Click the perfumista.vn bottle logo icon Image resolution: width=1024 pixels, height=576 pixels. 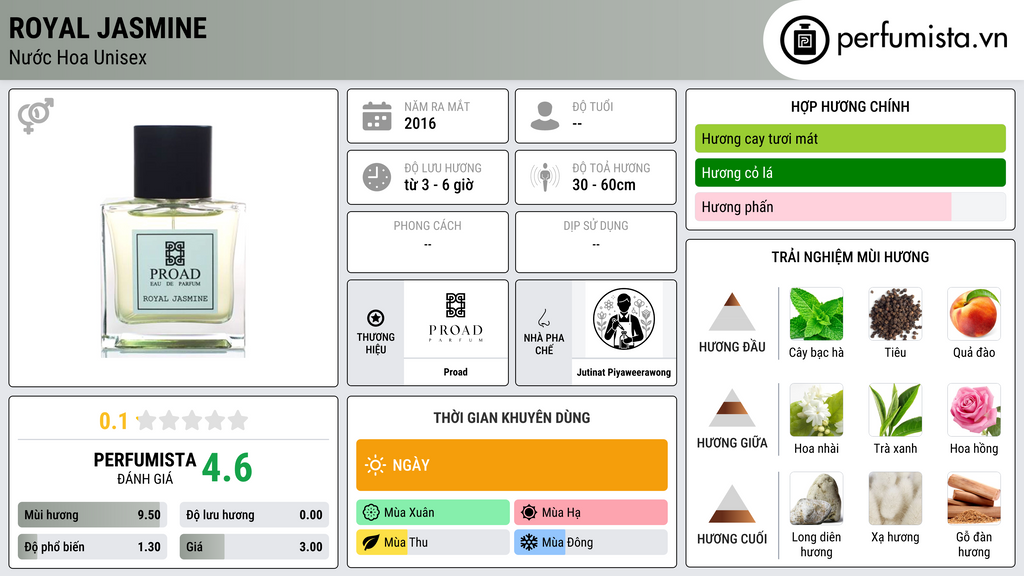[x=805, y=40]
